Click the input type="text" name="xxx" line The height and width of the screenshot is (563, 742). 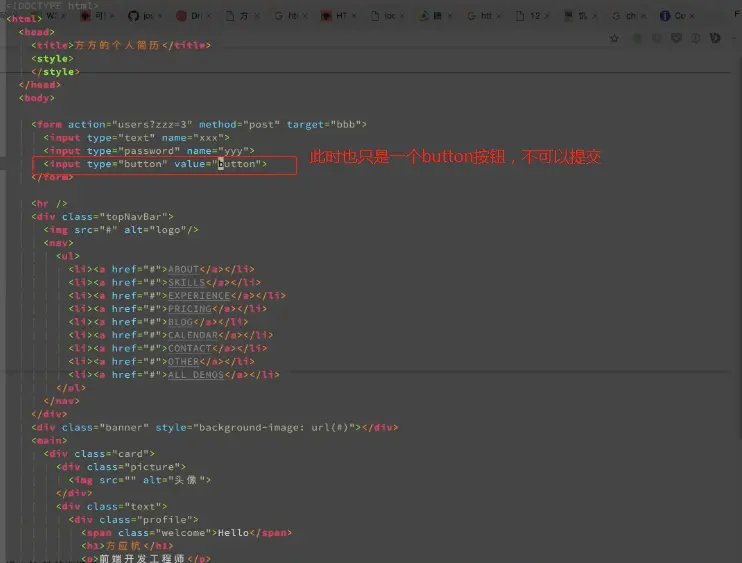(136, 138)
